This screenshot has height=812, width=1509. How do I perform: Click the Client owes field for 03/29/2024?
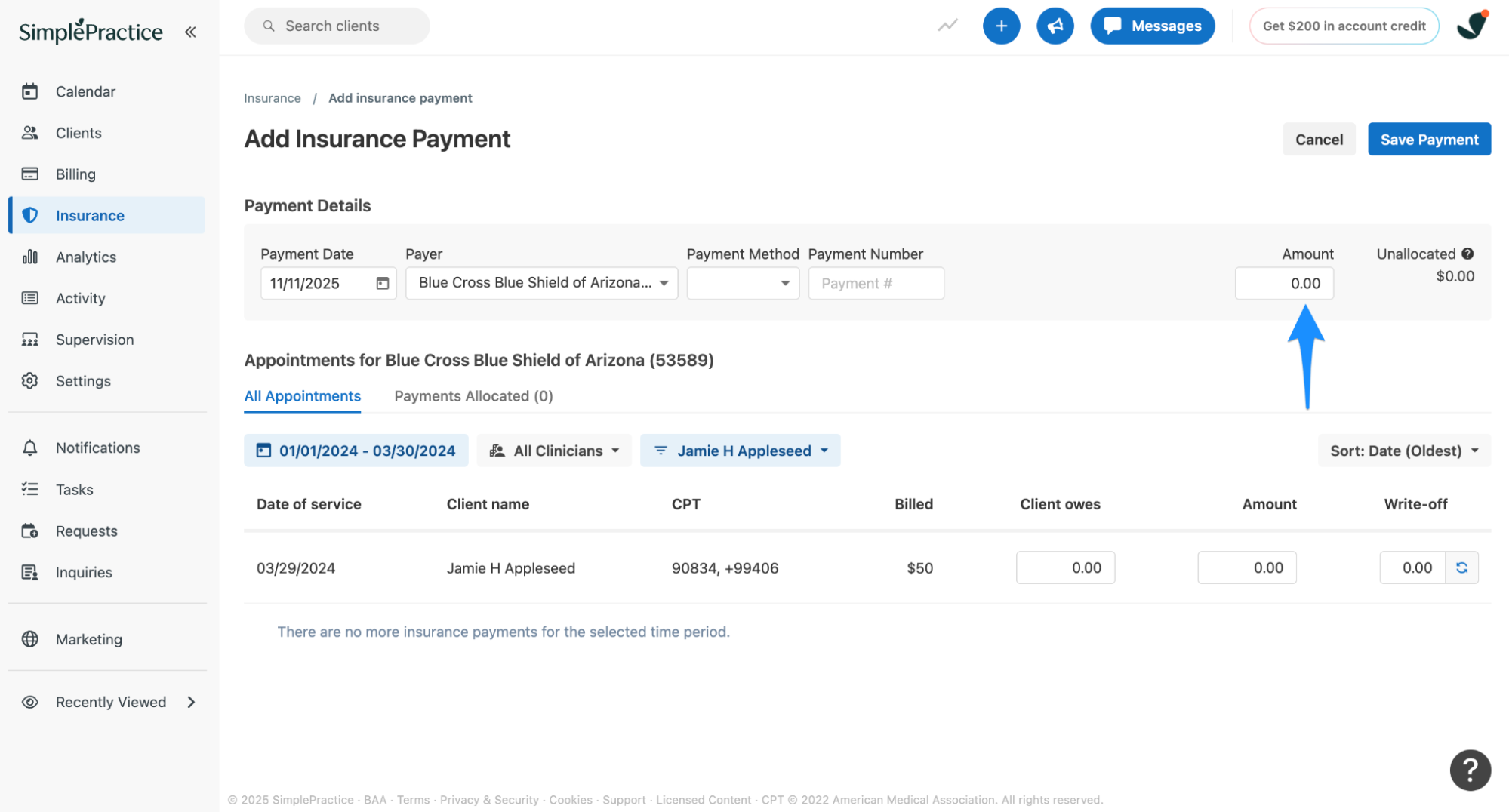[1065, 567]
